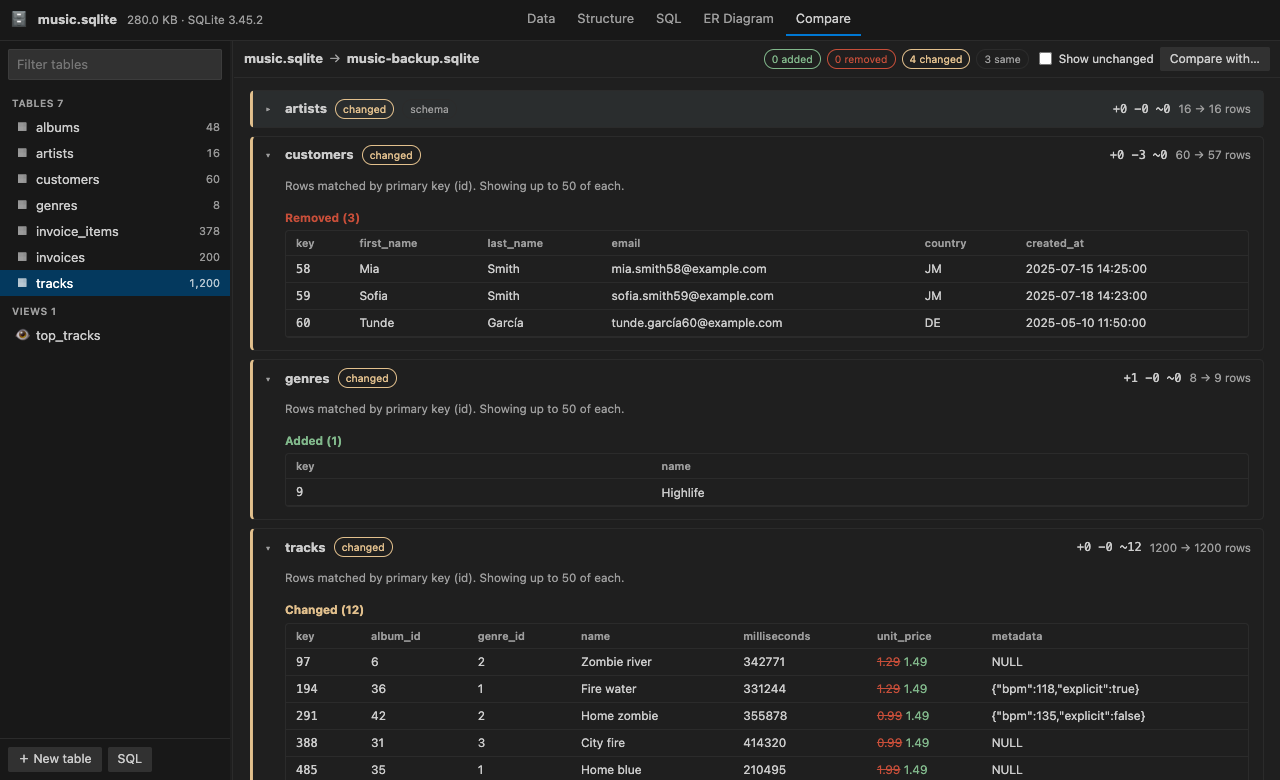
Task: Click mia.smith58@example.com cell
Action: pyautogui.click(x=689, y=269)
